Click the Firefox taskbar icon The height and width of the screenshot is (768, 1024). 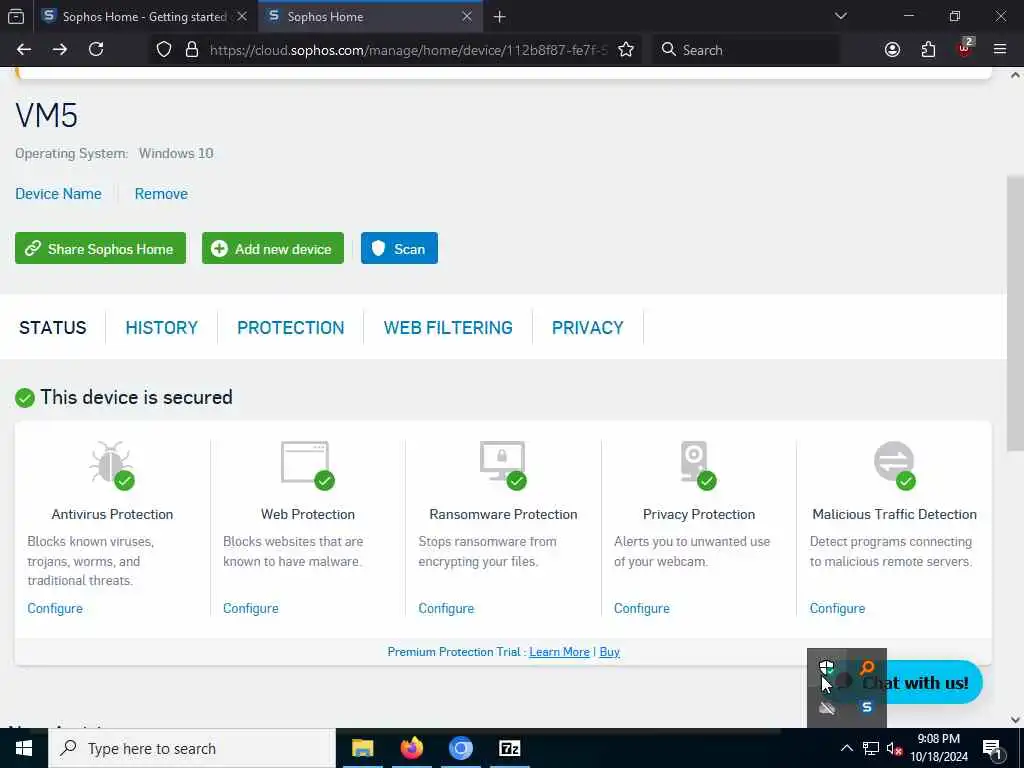point(411,748)
